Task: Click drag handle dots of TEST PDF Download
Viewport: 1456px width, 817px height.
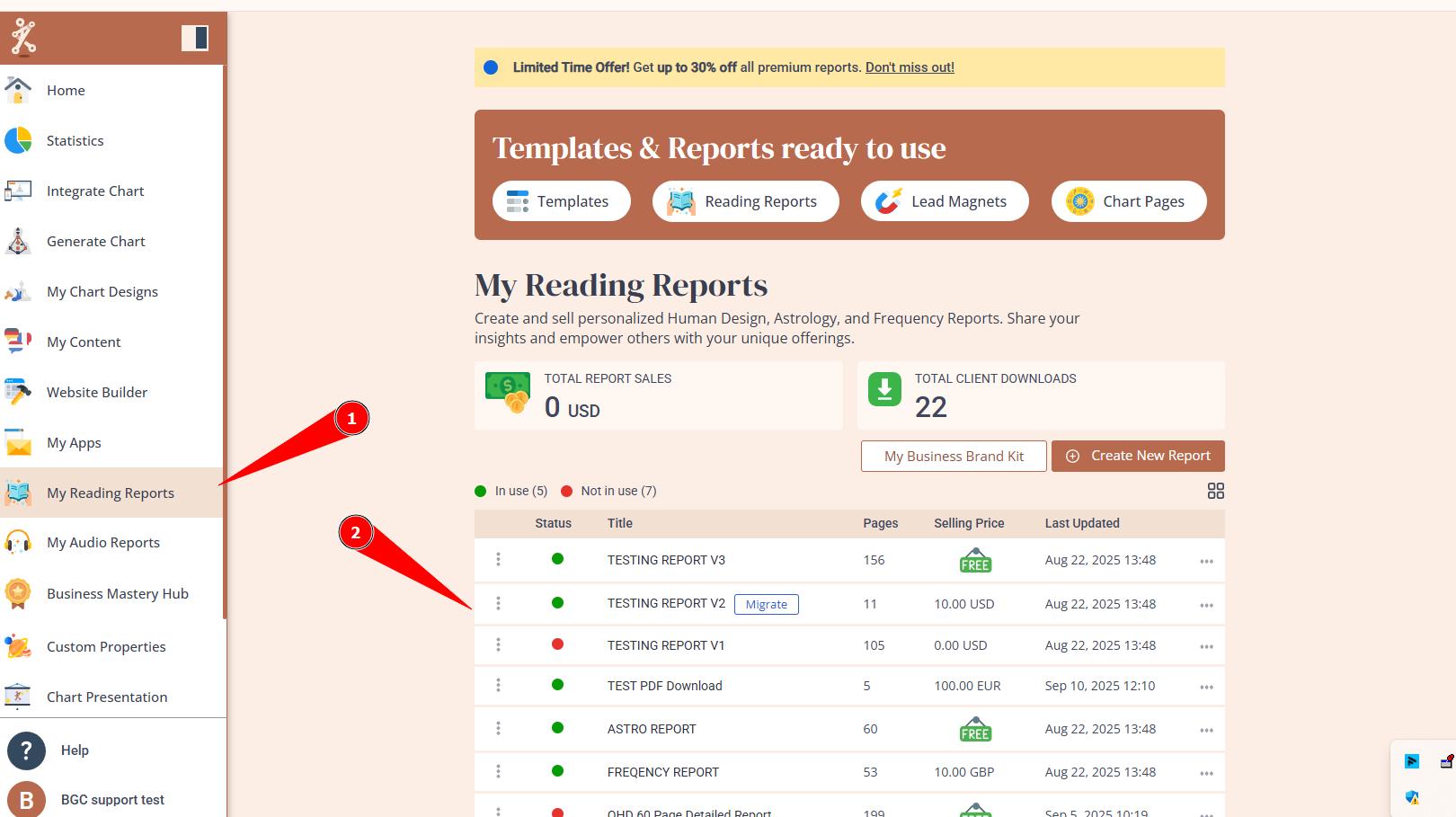Action: pos(498,686)
